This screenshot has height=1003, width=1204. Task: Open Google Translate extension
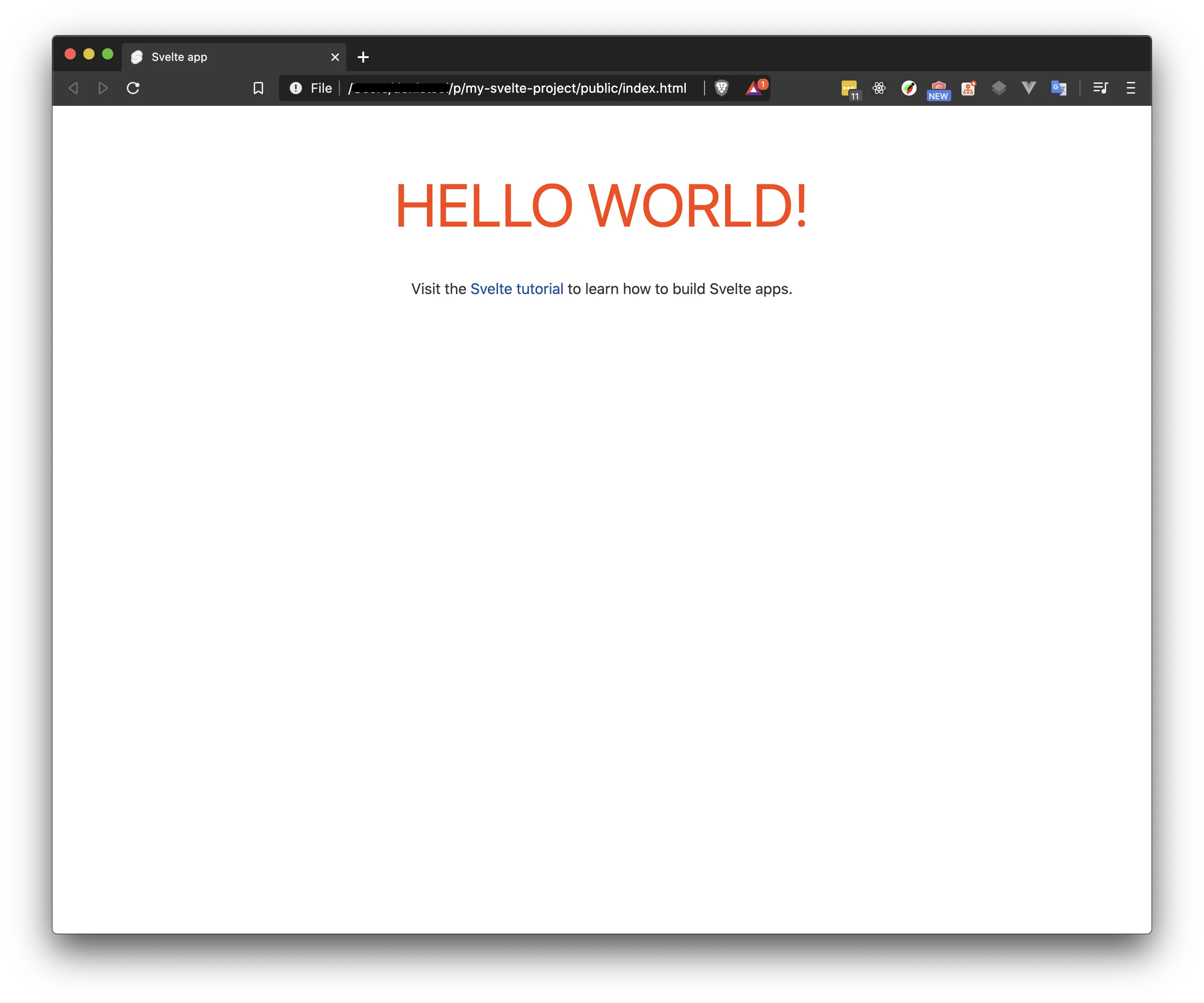tap(1058, 88)
